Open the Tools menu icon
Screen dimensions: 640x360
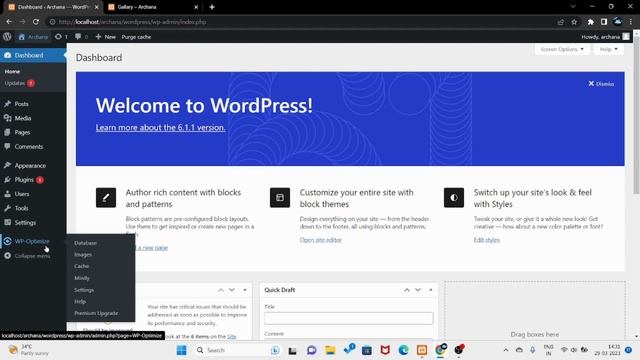click(7, 208)
